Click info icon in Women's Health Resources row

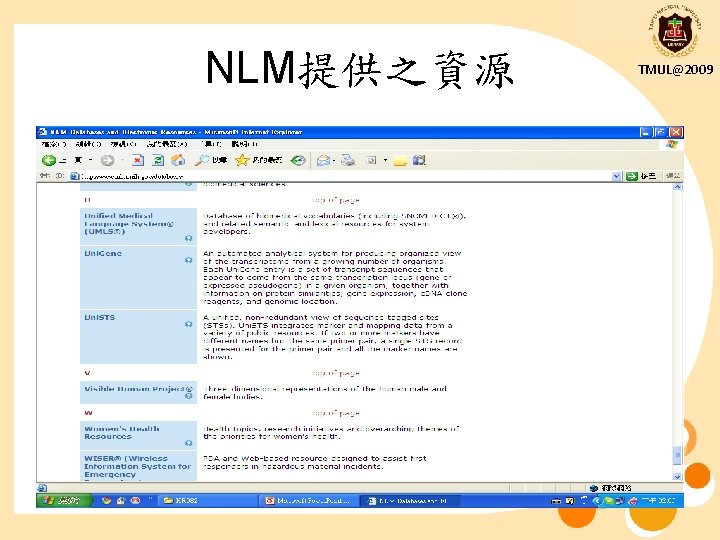pos(188,443)
